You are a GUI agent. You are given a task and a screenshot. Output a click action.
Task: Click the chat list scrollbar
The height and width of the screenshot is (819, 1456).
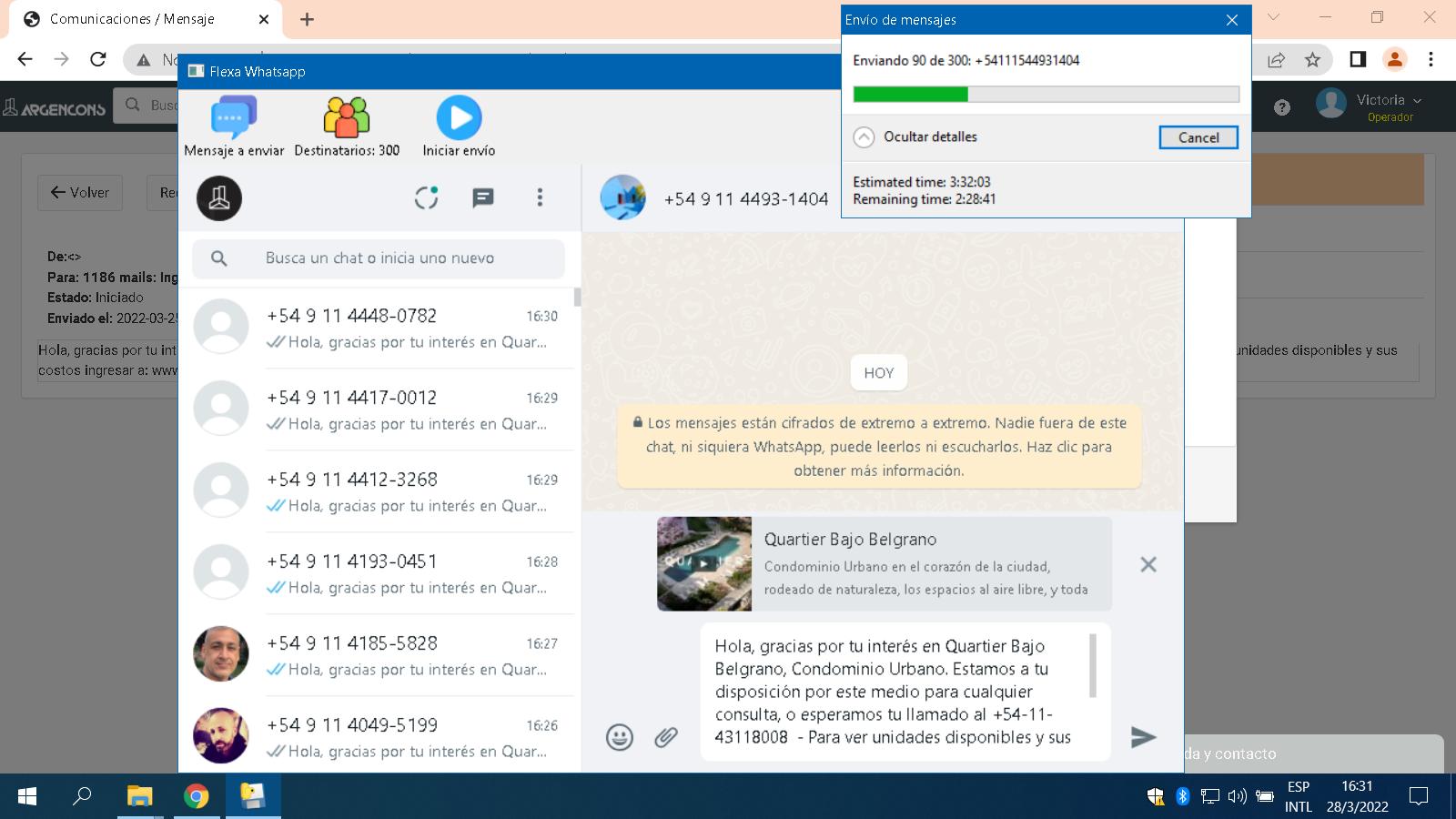tap(577, 298)
